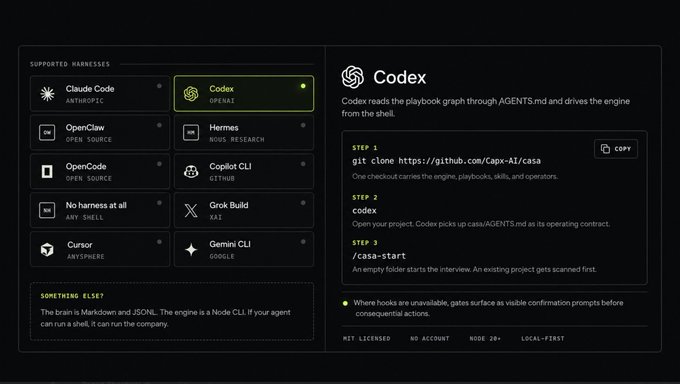Switch to the OpenClaw harness
680x384 pixels.
coord(100,132)
